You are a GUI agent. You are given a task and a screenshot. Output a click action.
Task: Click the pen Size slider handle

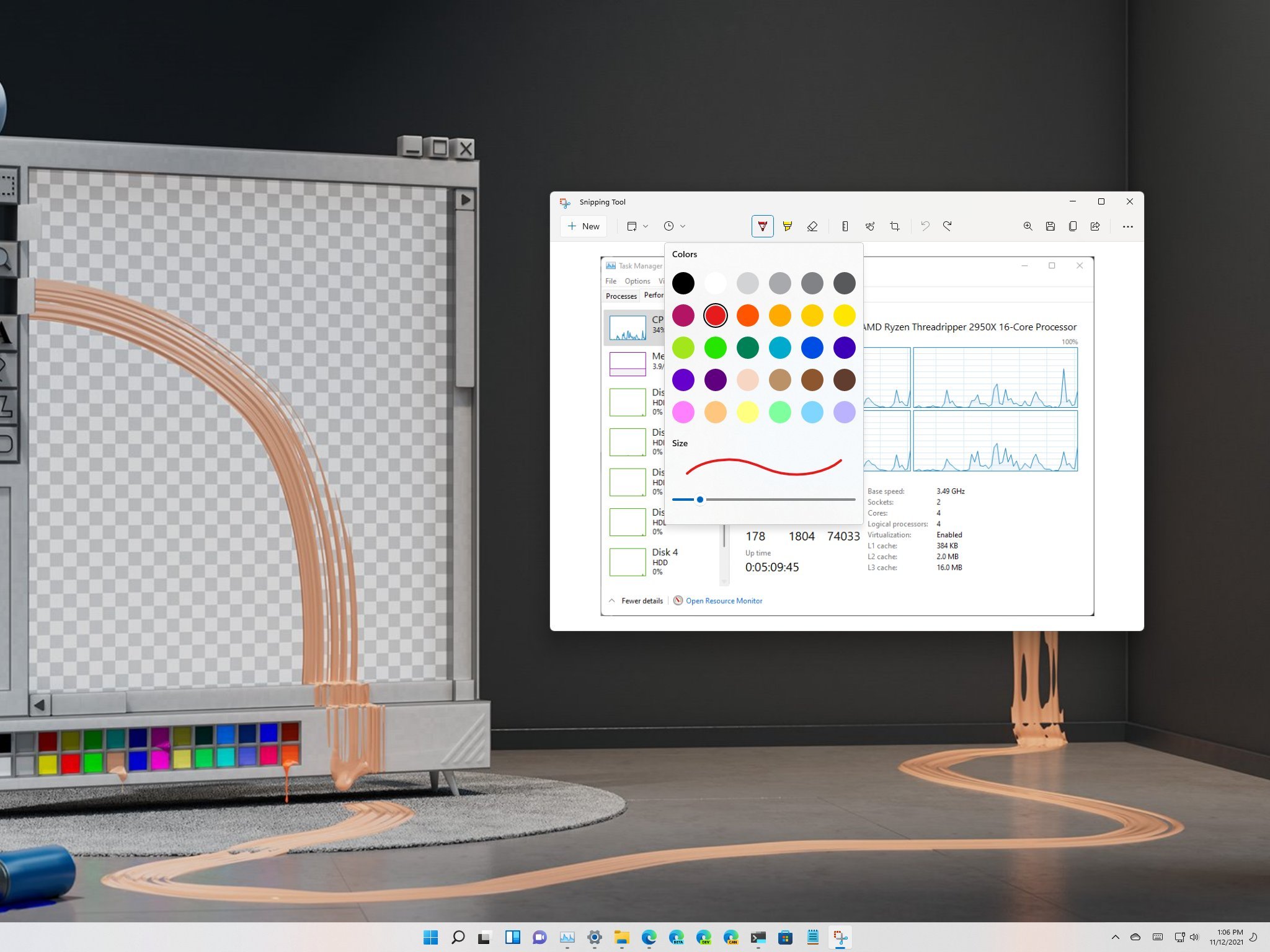(700, 500)
